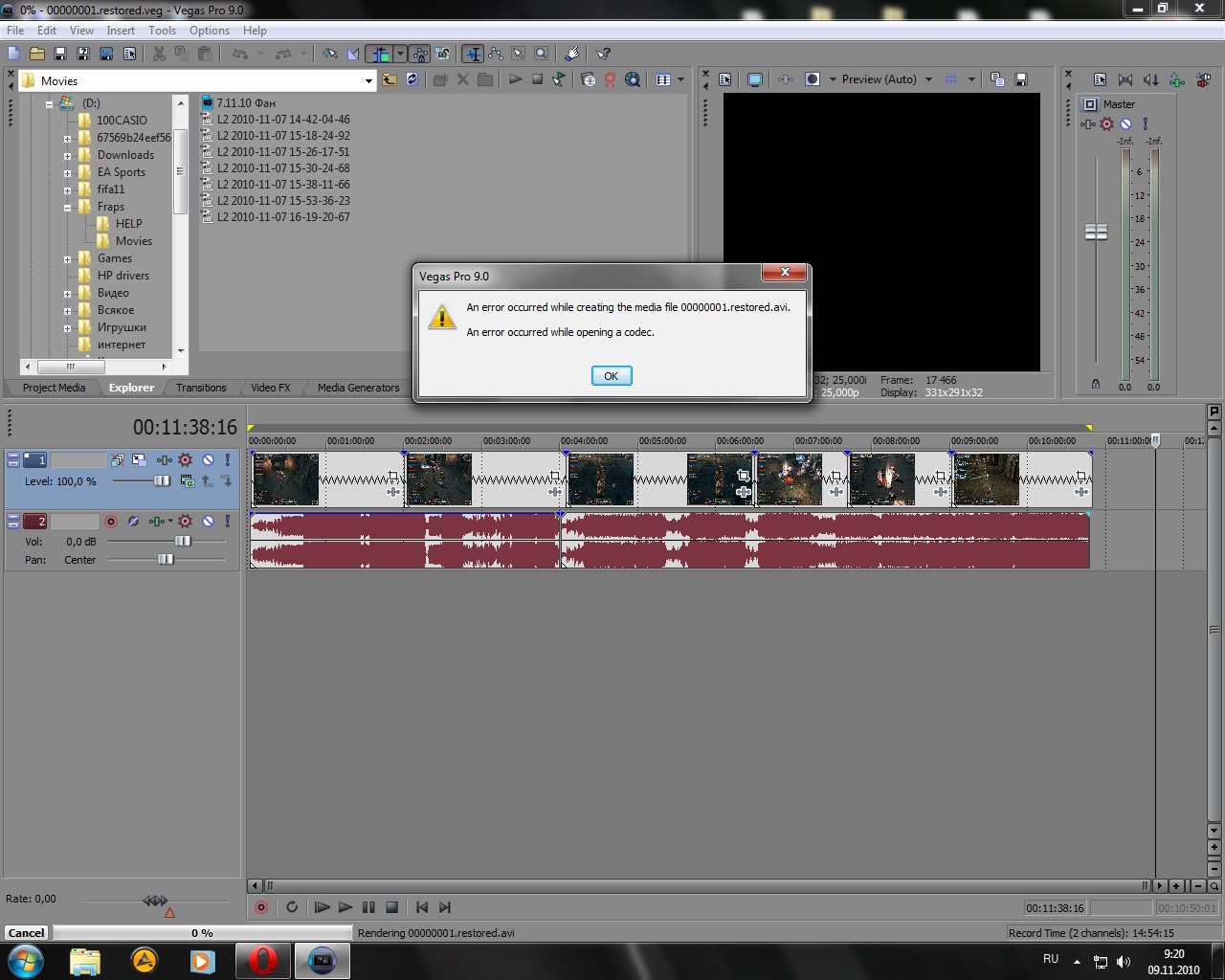Select the Envelope Edit Tool
Viewport: 1225px width, 980px height.
pyautogui.click(x=496, y=54)
